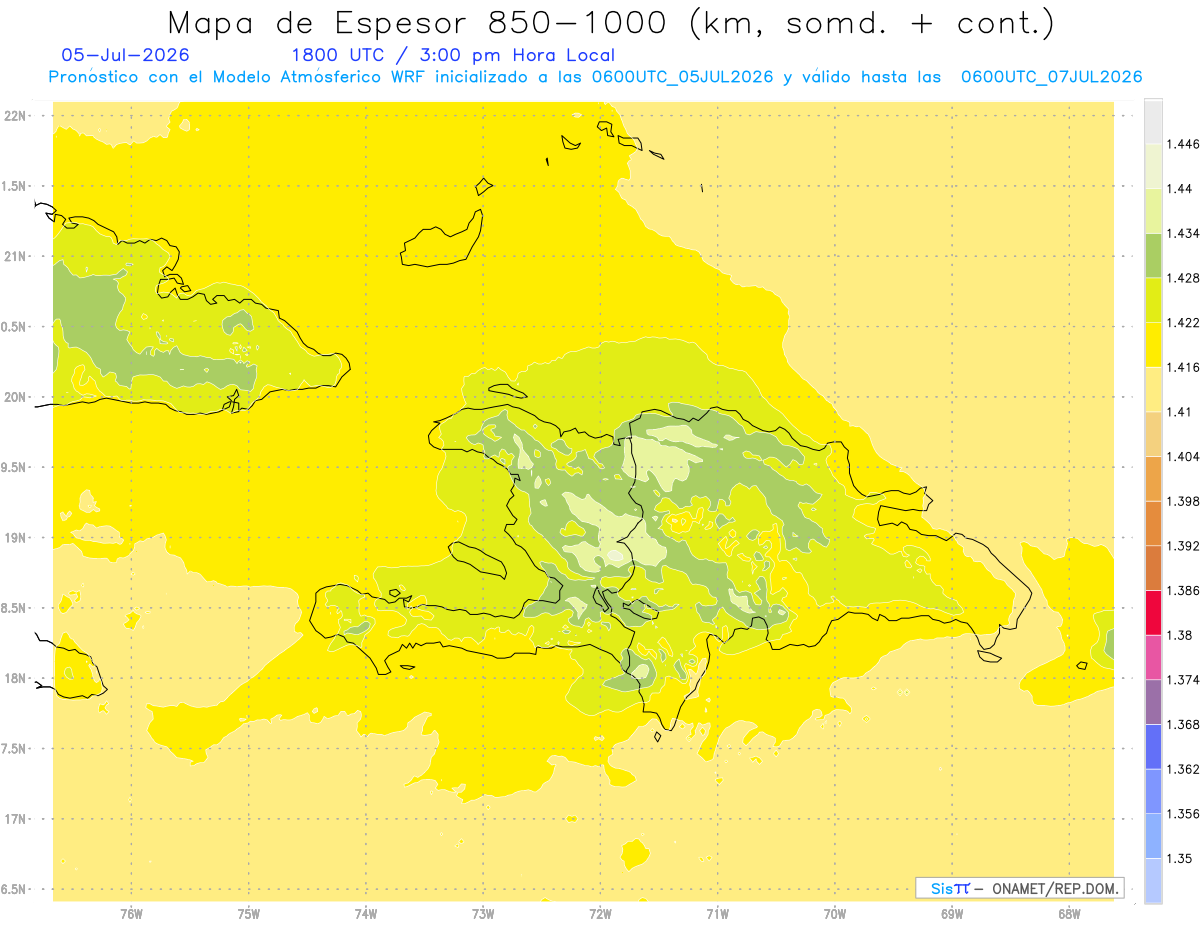Viewport: 1200px width, 927px height.
Task: Click the '74W' longitude label
Action: pyautogui.click(x=366, y=914)
